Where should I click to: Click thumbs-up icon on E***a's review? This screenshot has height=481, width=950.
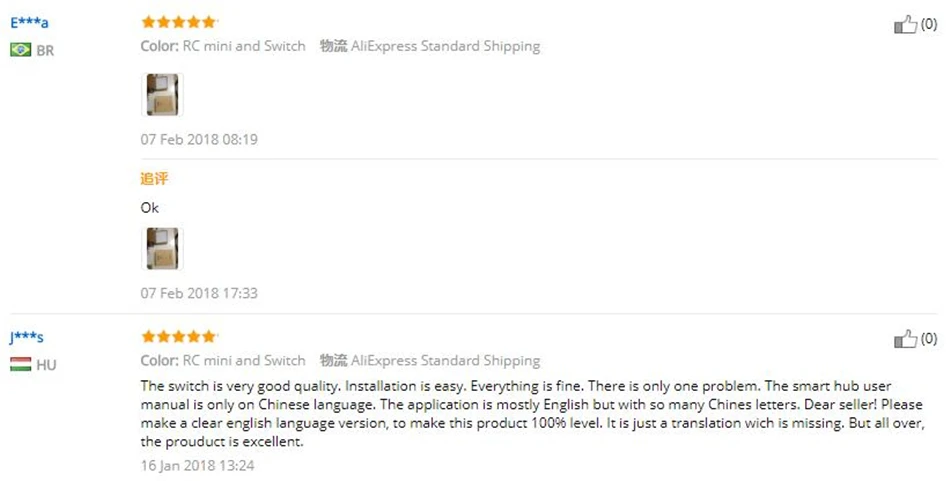[905, 24]
